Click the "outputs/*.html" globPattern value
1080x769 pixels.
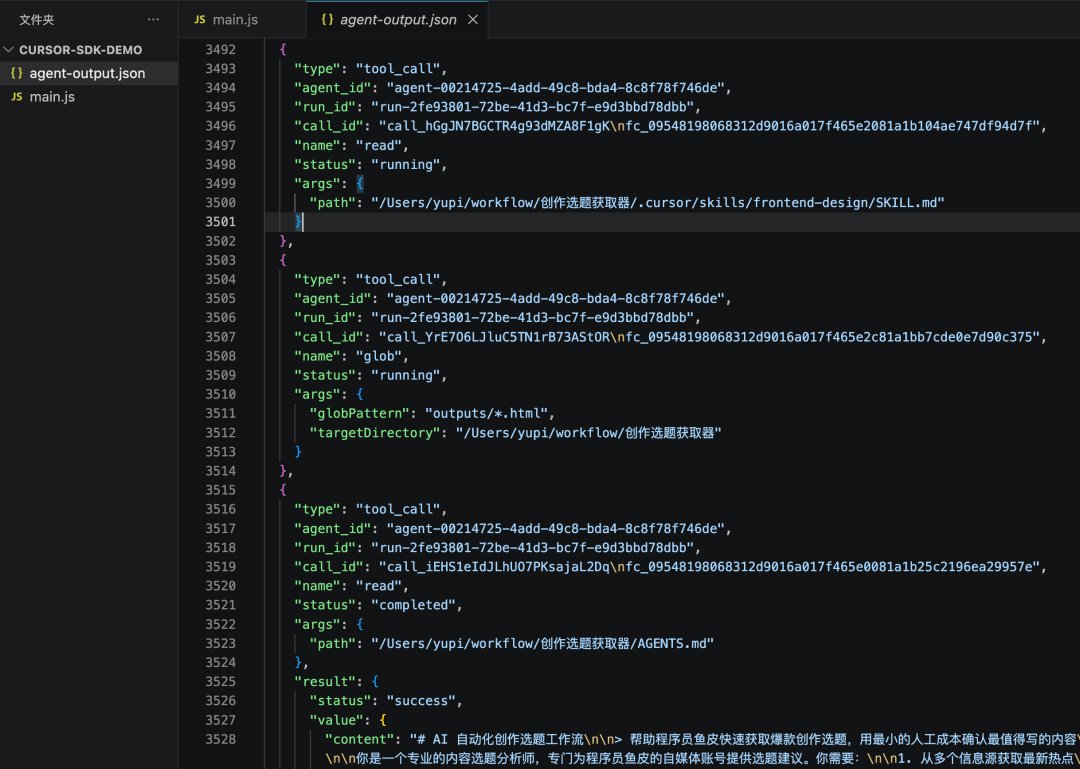pyautogui.click(x=486, y=413)
